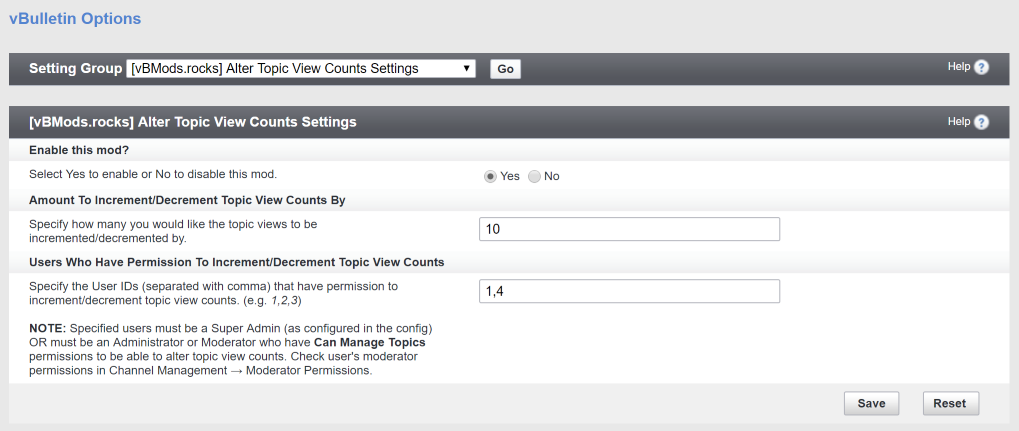Screen dimensions: 1019x431
Task: Open the Setting Group dropdown
Action: (x=301, y=68)
